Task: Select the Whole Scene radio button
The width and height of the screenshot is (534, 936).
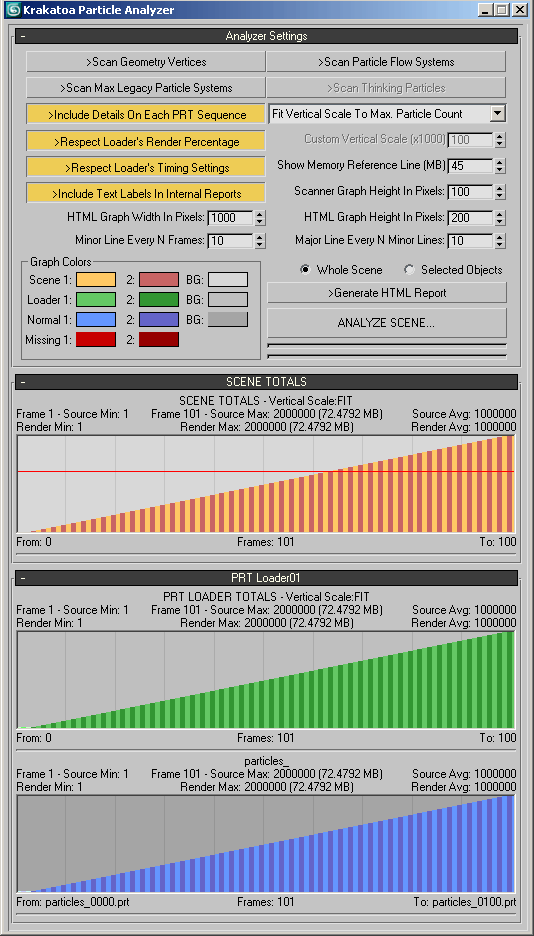Action: [x=305, y=270]
